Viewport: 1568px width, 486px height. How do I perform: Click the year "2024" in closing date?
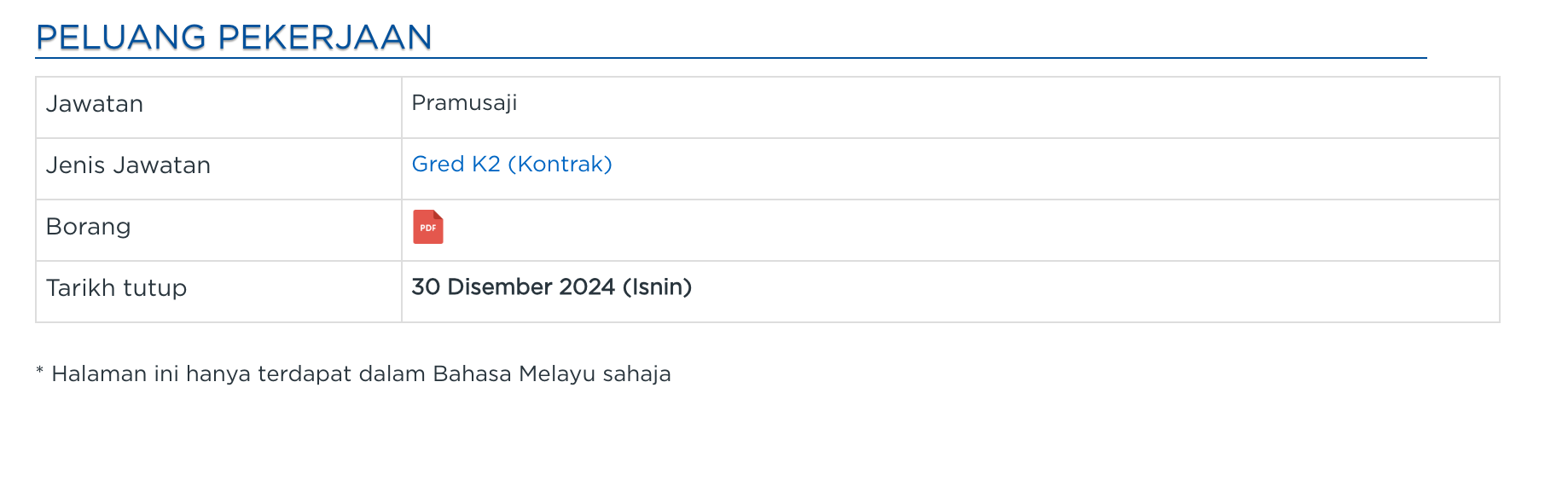coord(587,287)
